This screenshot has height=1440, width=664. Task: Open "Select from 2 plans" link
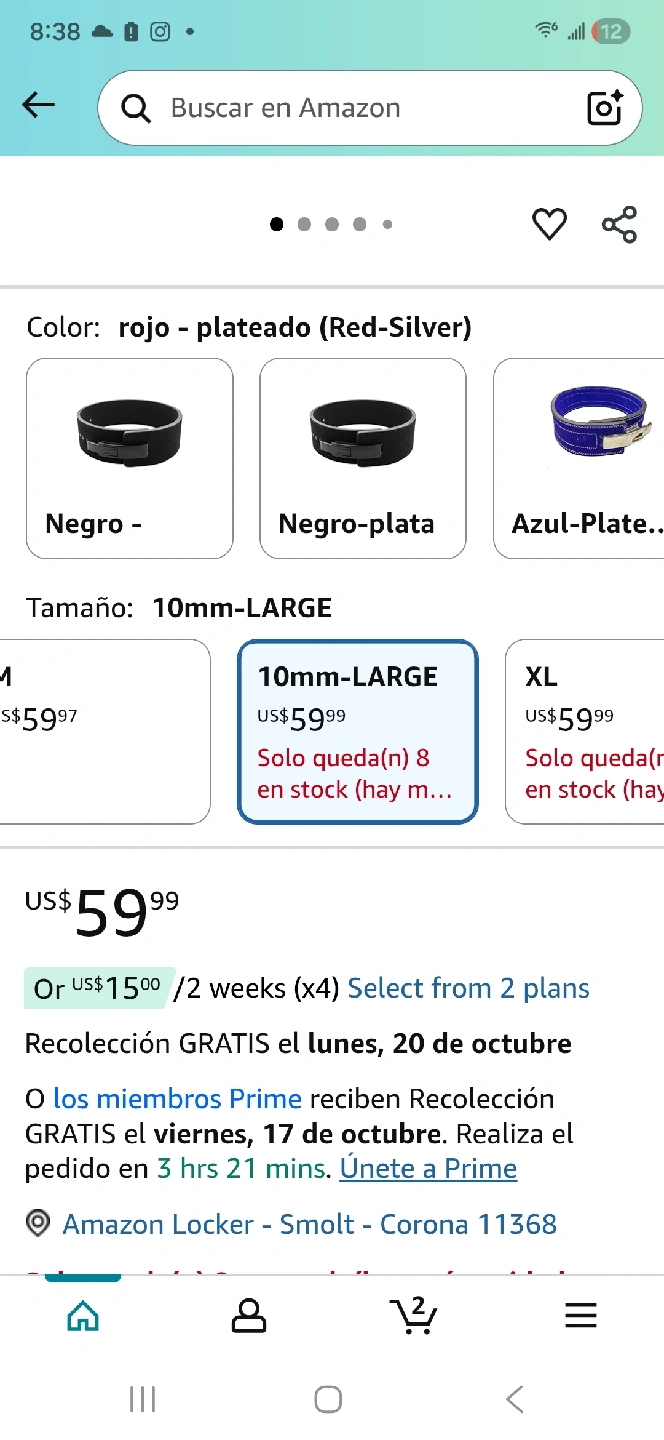point(468,989)
